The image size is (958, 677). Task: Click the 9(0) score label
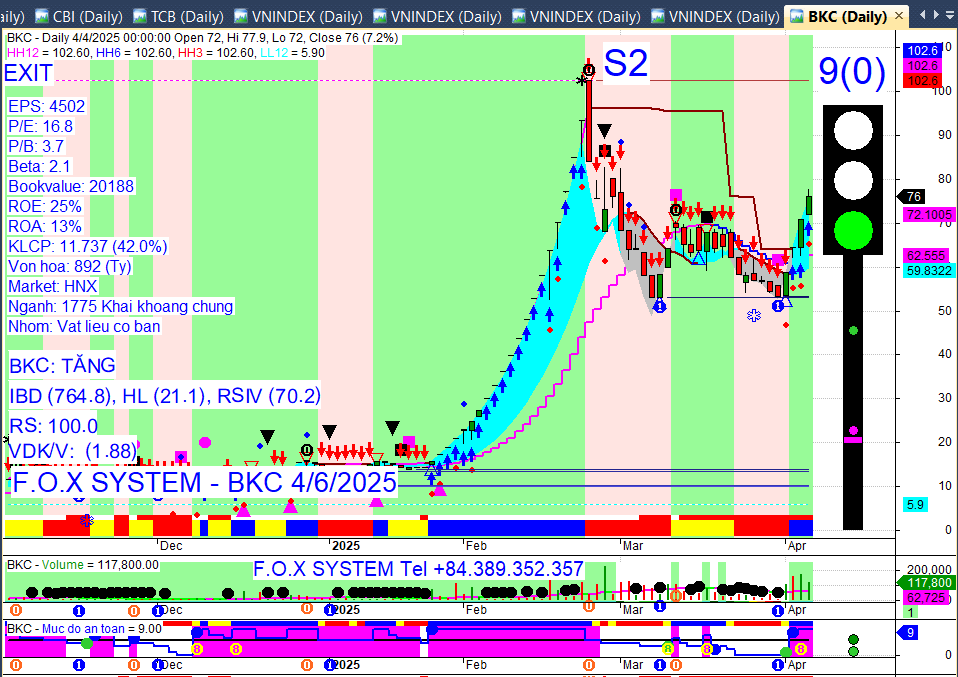(852, 71)
